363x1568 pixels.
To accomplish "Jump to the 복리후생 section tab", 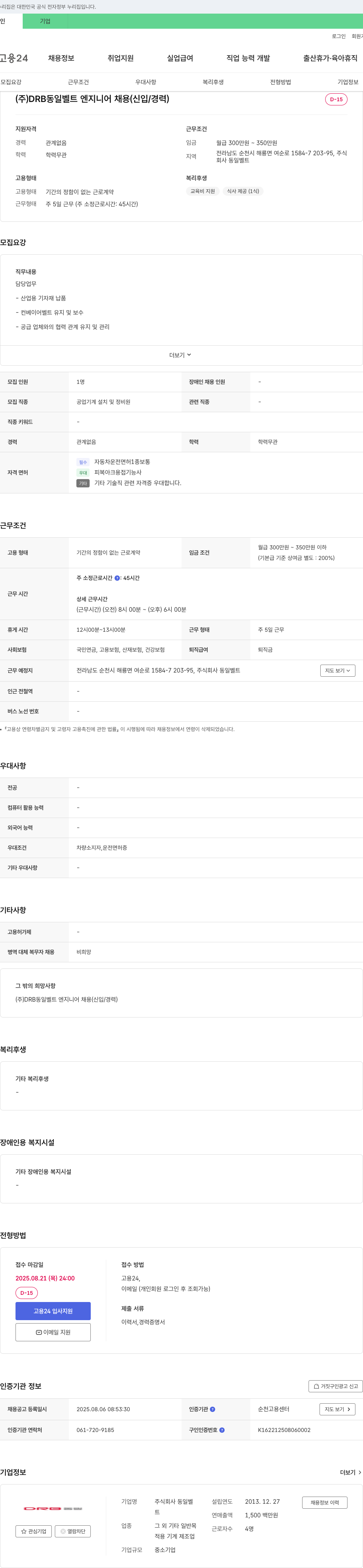I will pyautogui.click(x=213, y=82).
